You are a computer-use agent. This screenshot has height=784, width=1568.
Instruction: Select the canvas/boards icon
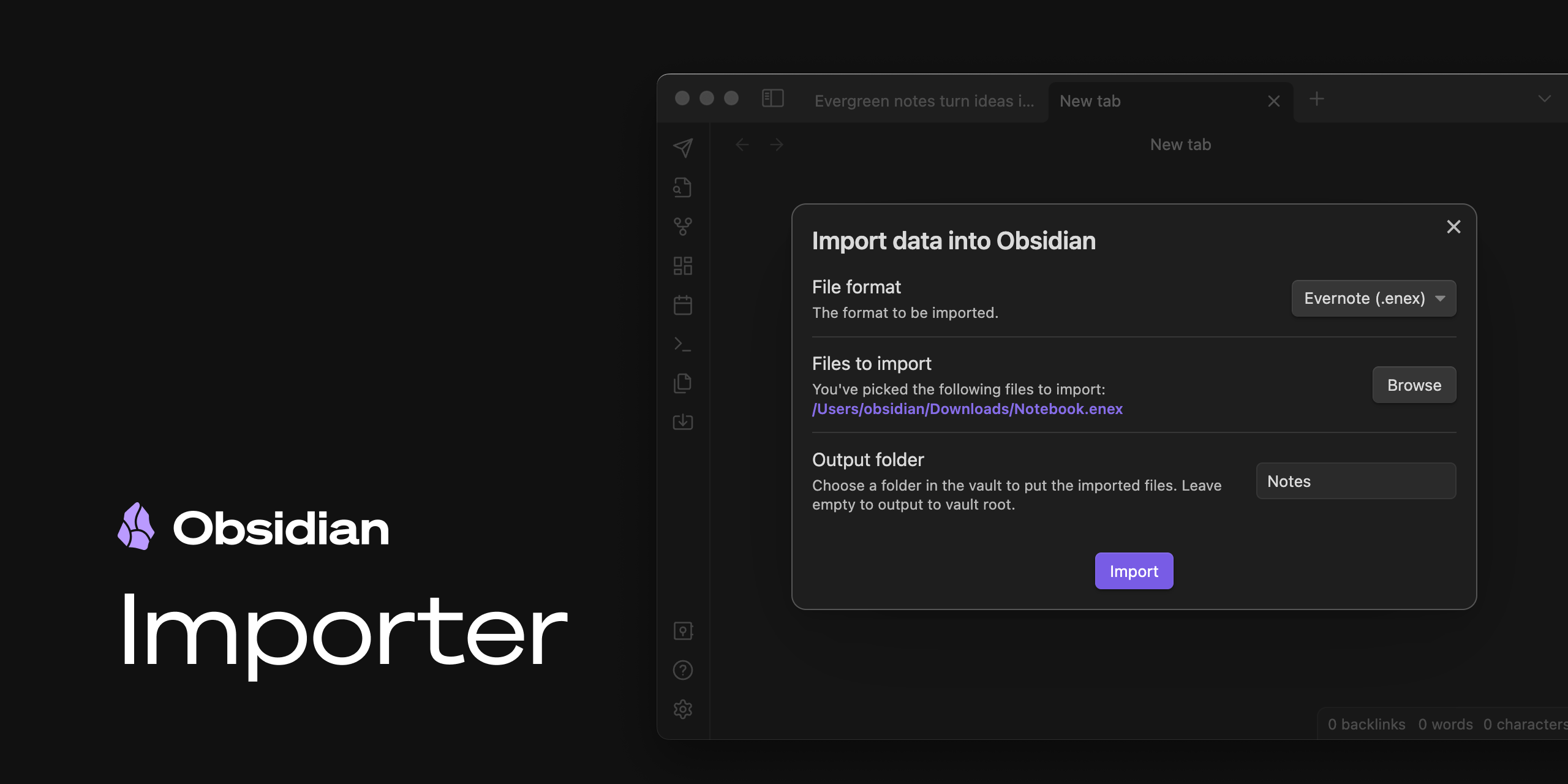tap(684, 265)
